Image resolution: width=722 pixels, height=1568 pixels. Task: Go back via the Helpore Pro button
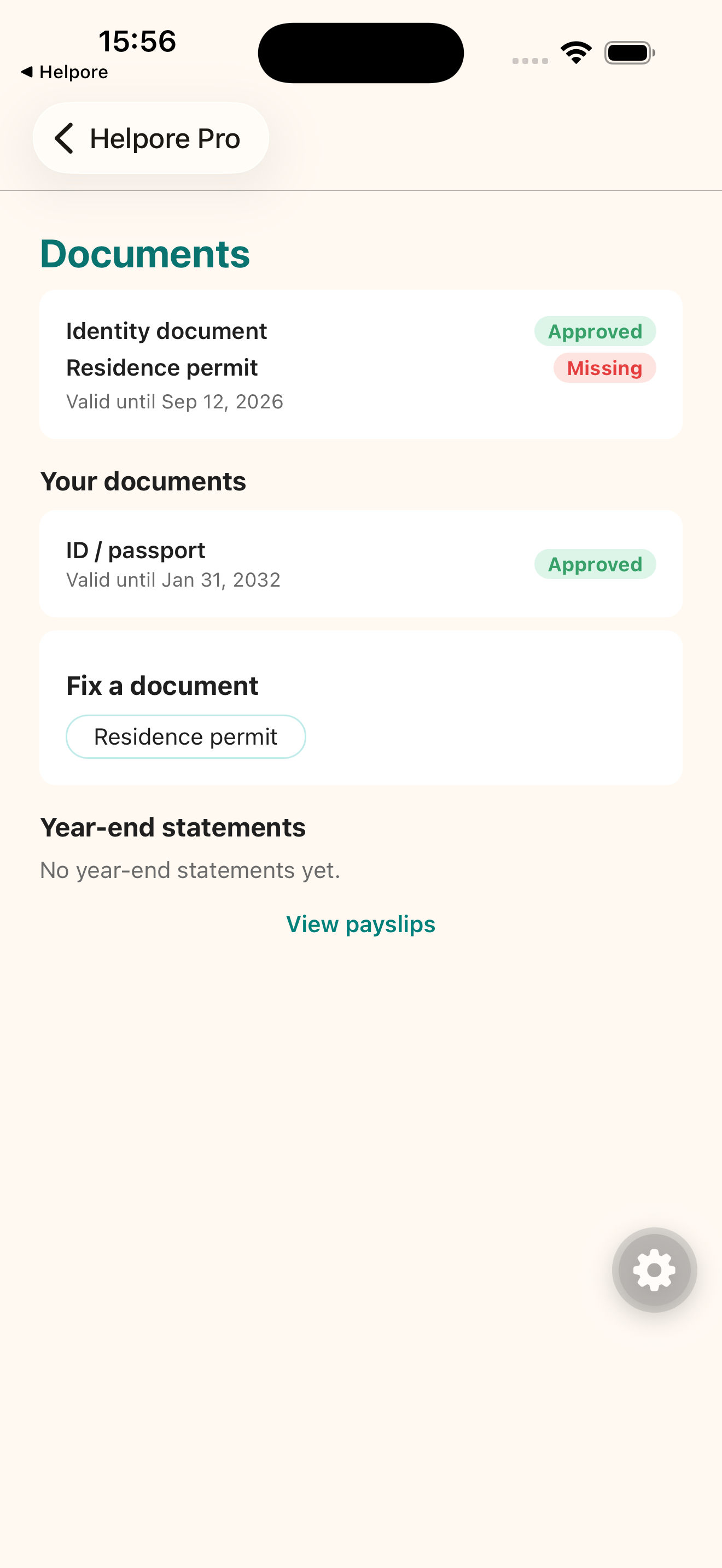151,138
